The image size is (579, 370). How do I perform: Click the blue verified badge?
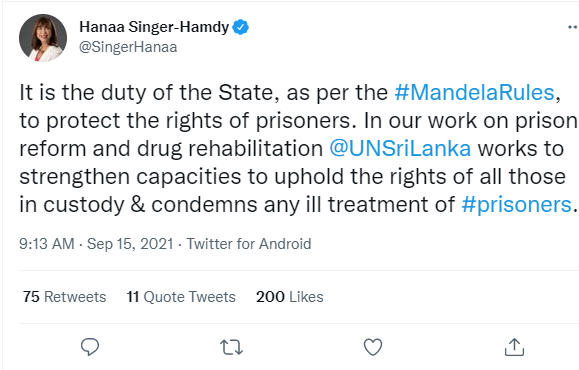coord(240,27)
